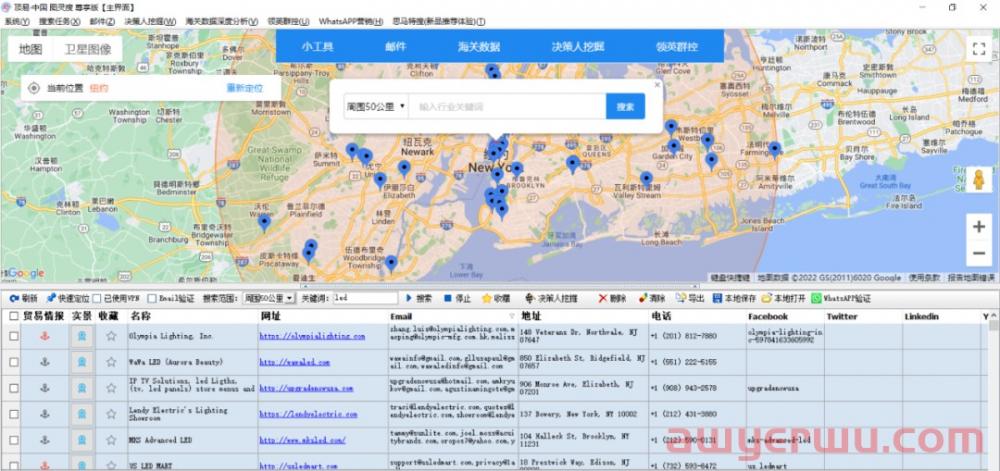This screenshot has width=1000, height=471.
Task: Click phone cell +1 (201) 812-7880
Action: click(x=698, y=336)
